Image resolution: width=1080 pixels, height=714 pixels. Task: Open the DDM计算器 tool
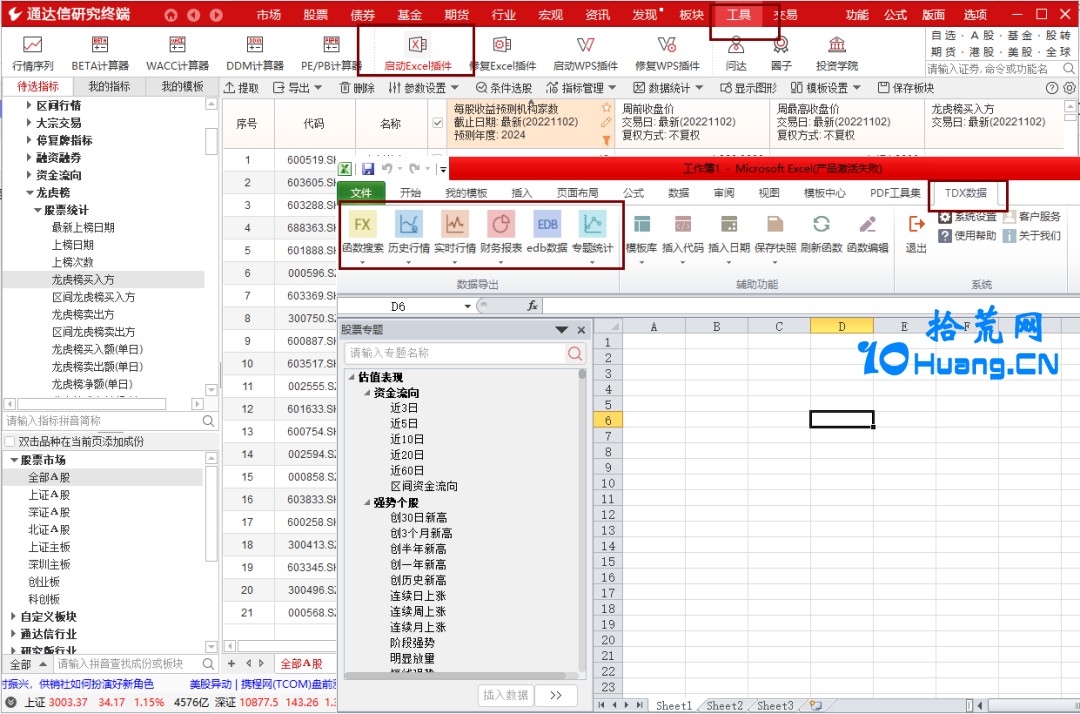point(255,45)
